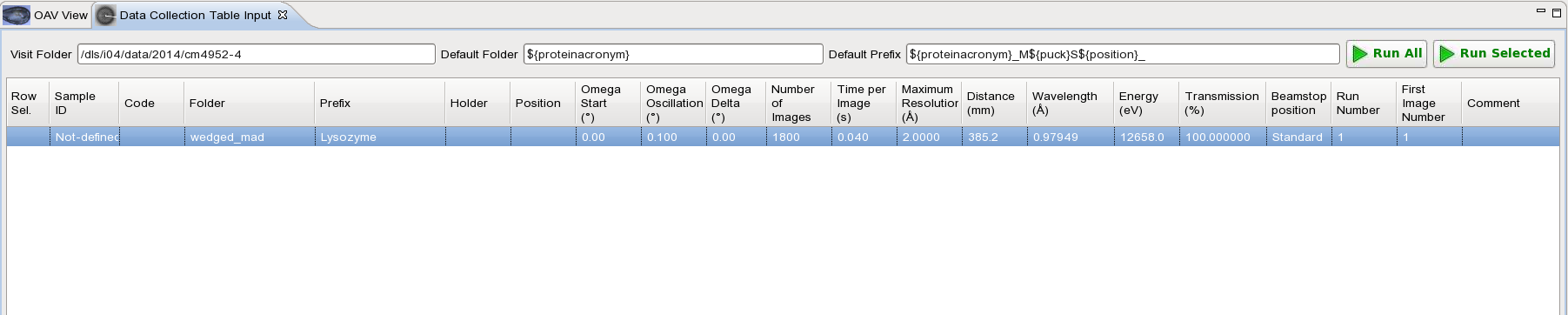Click the Holder column header
The height and width of the screenshot is (315, 1568).
(477, 103)
